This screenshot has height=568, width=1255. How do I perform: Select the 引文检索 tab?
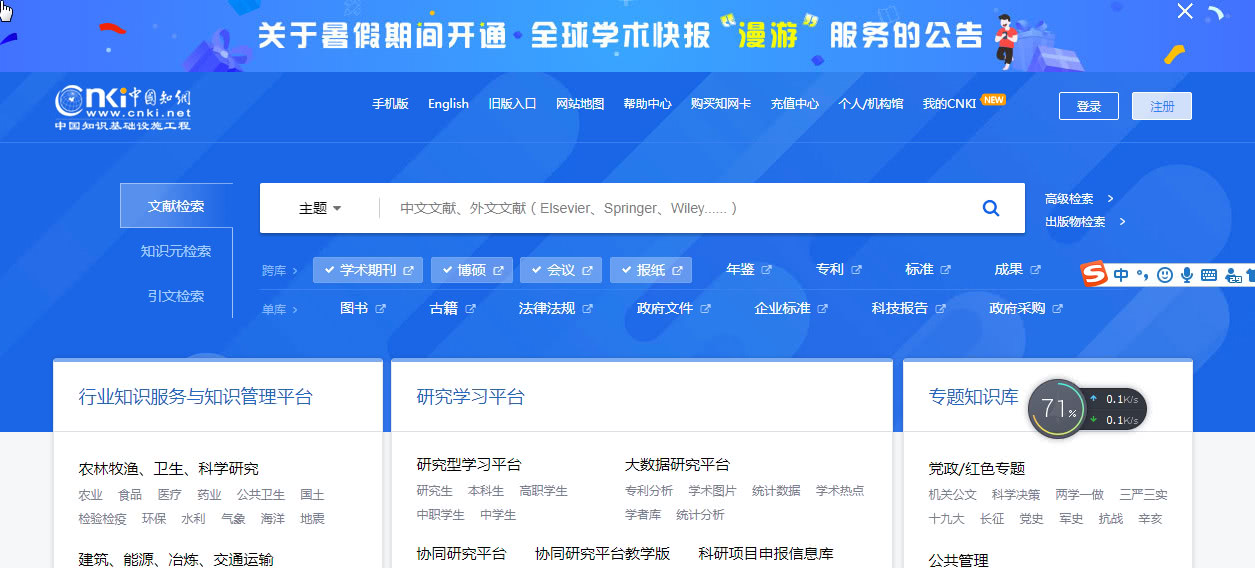(x=176, y=296)
